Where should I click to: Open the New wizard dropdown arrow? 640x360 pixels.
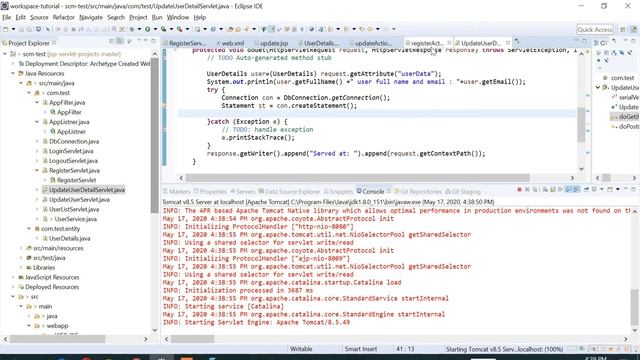click(13, 29)
